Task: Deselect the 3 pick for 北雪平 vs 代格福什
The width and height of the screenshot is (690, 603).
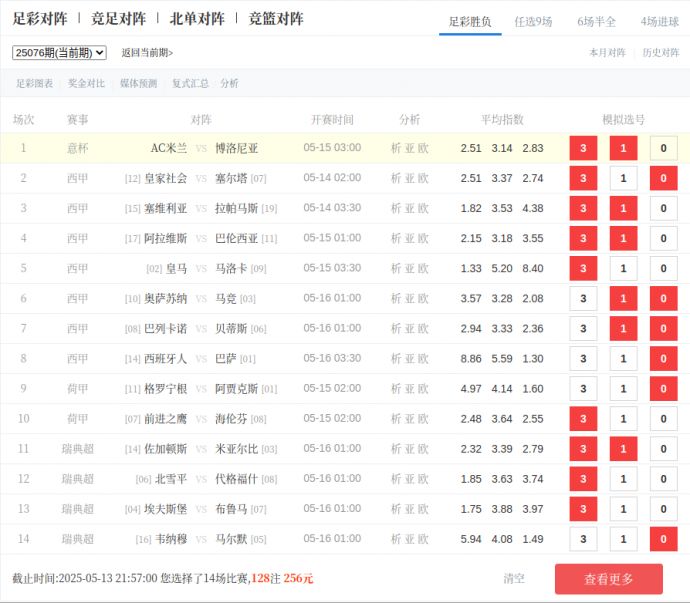Action: point(583,479)
